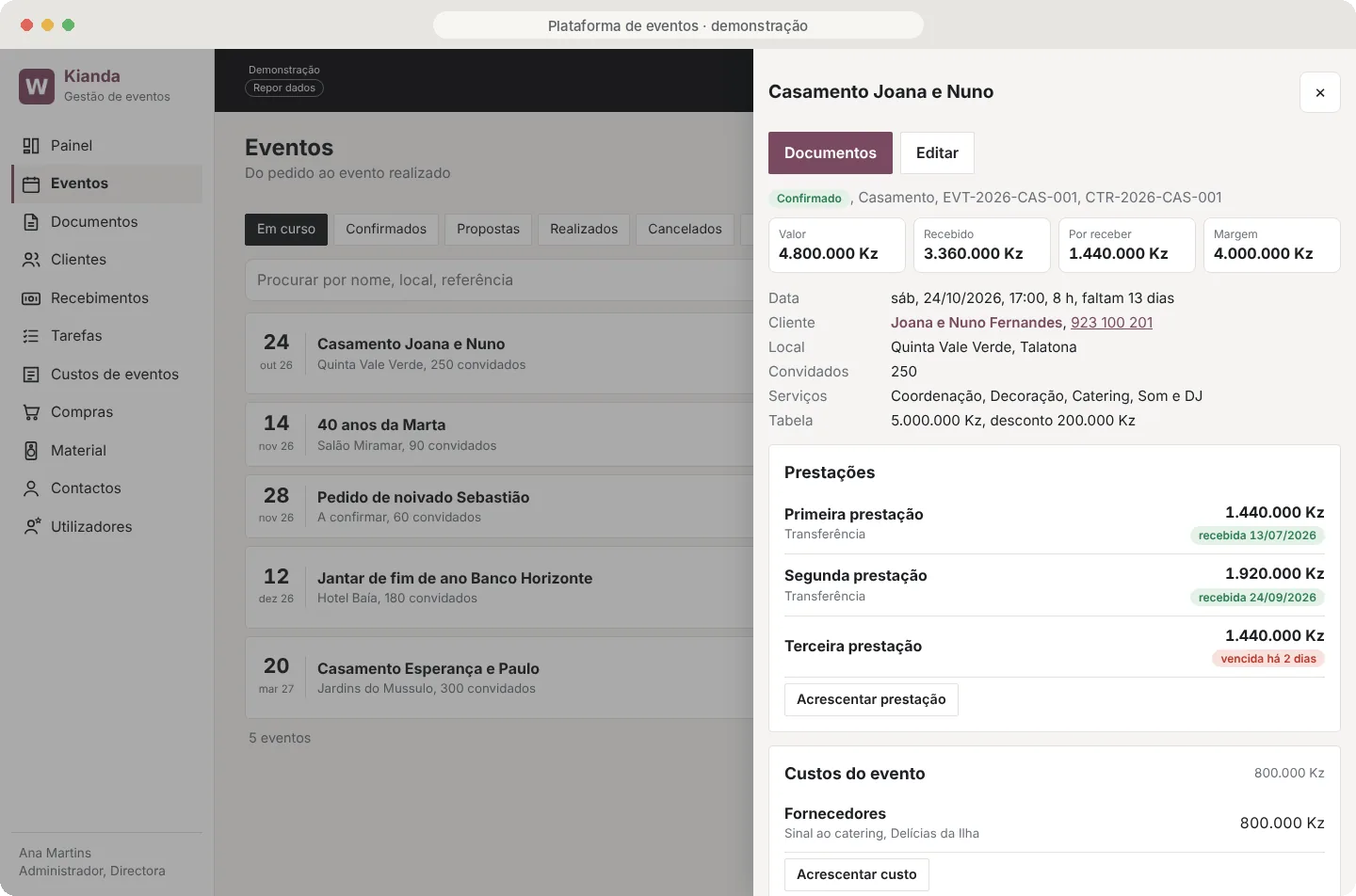
Task: Open Jantar de fim de ano Banco Horizonte
Action: pyautogui.click(x=499, y=587)
